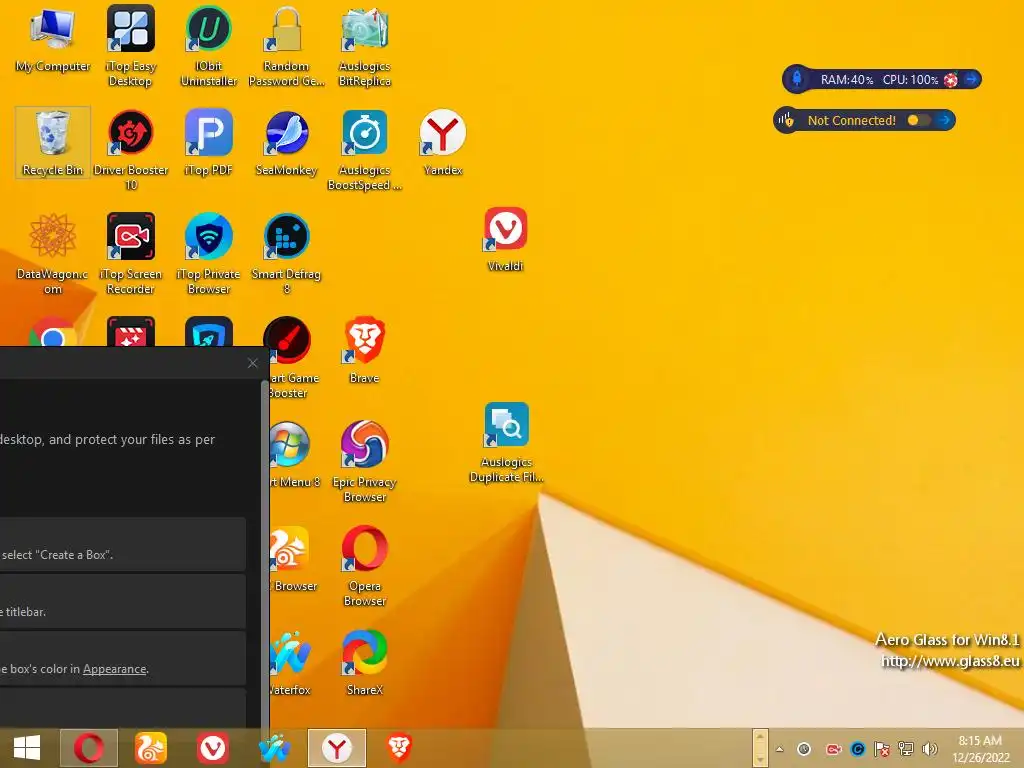Select the Smart Defrag 8 shortcut

[286, 253]
